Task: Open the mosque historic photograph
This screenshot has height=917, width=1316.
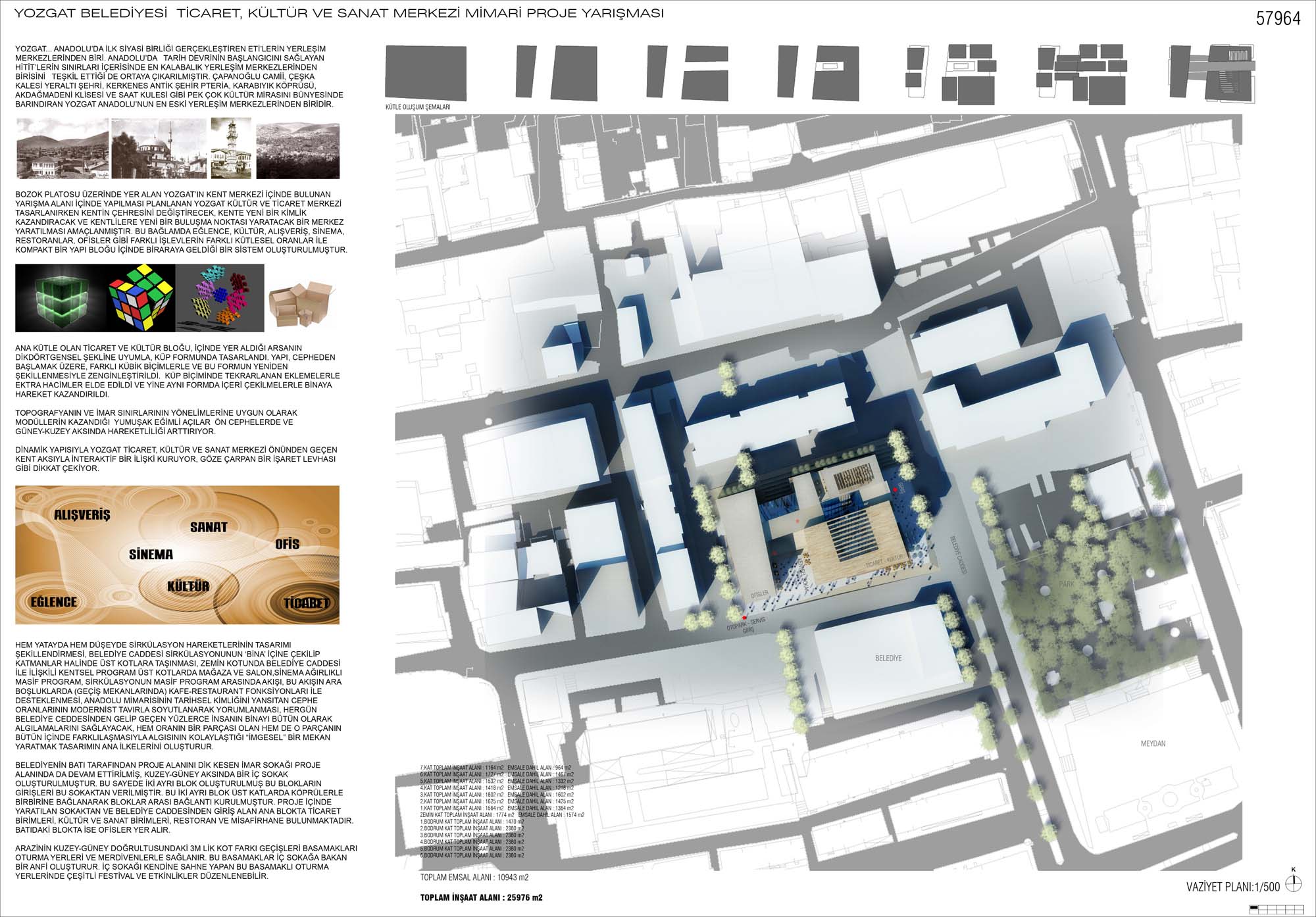Action: [159, 149]
